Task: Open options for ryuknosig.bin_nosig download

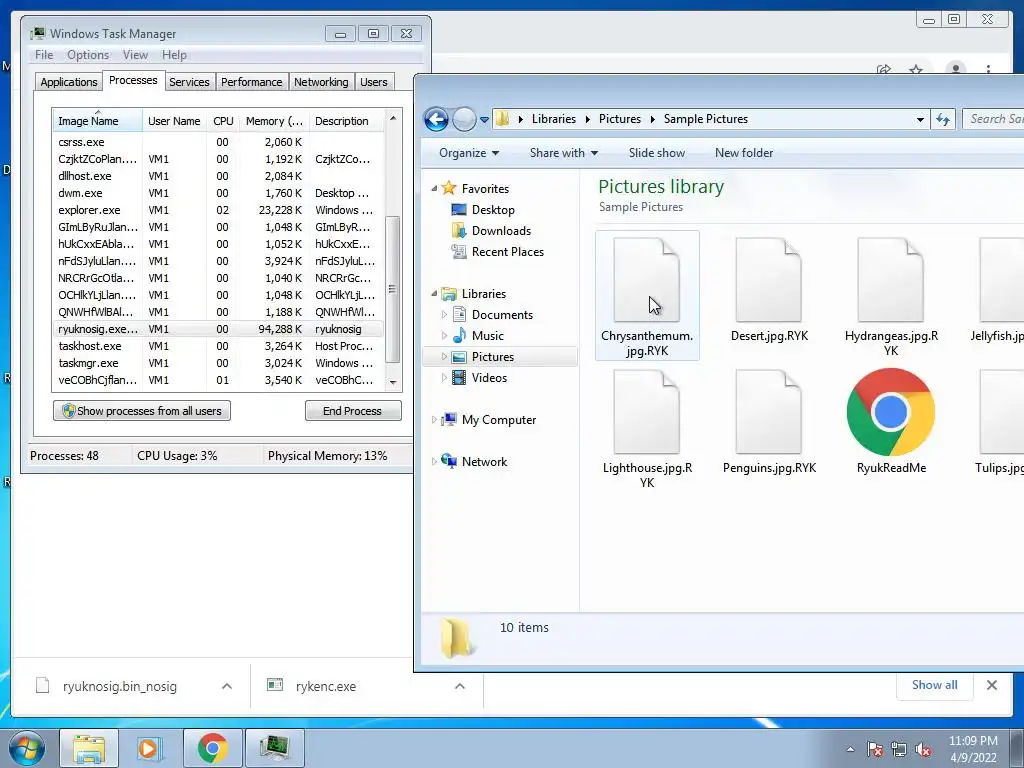Action: point(227,686)
